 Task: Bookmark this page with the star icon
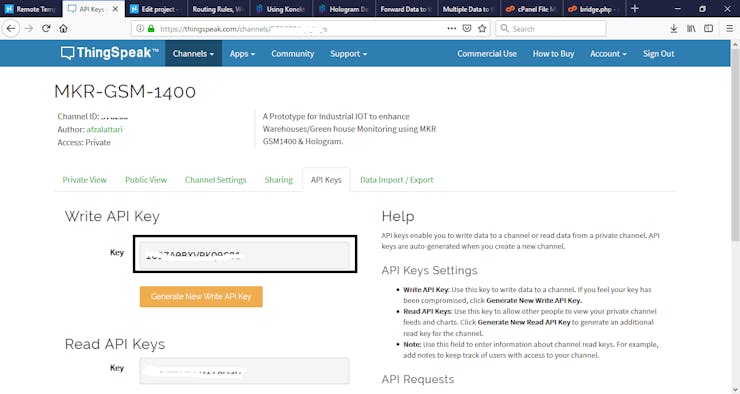(x=482, y=28)
